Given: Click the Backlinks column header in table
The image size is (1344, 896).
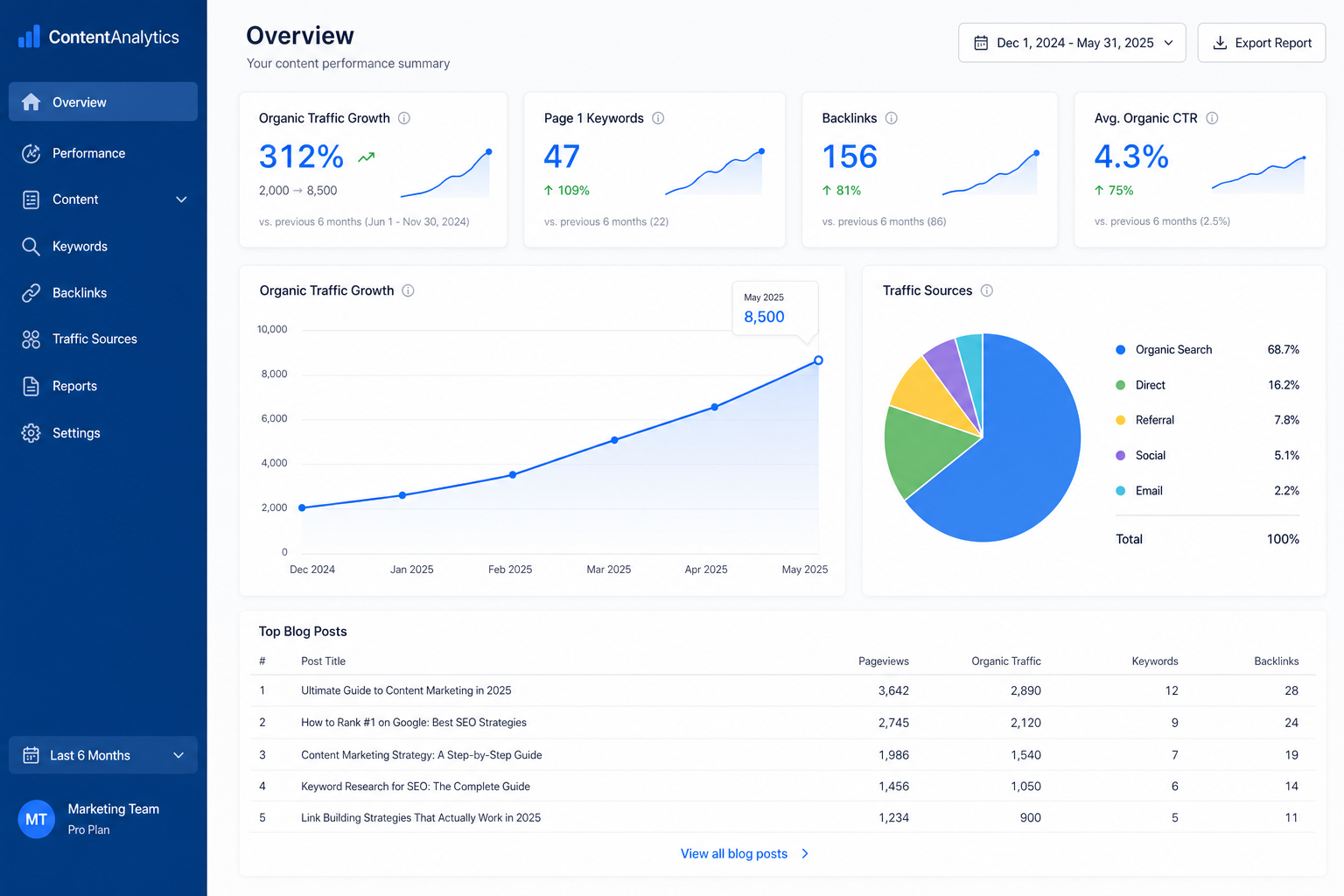Looking at the screenshot, I should tap(1276, 661).
